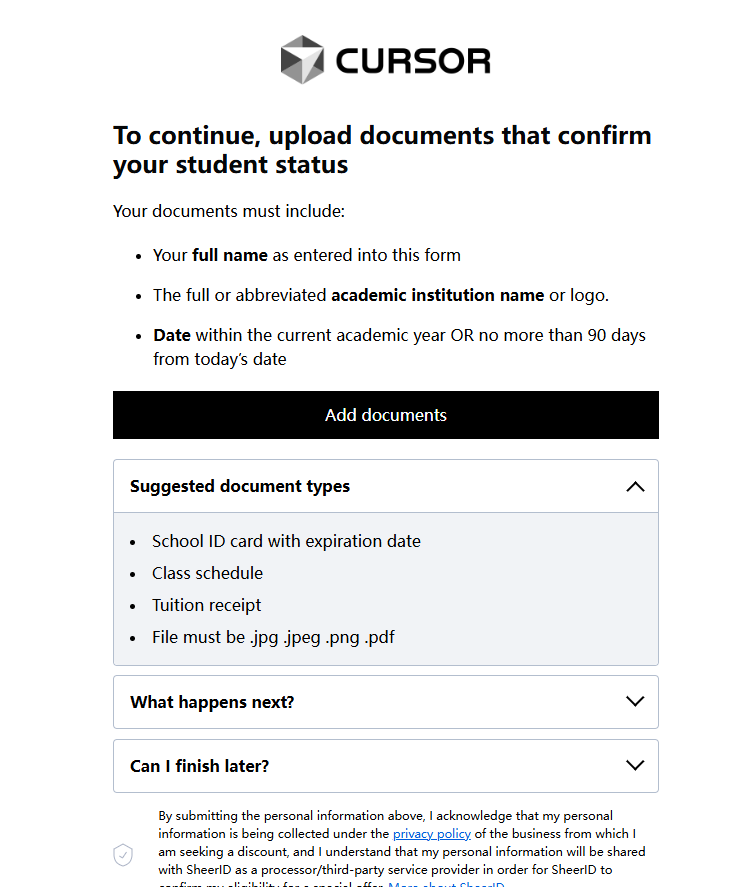Toggle the Suggested document types header

click(386, 486)
